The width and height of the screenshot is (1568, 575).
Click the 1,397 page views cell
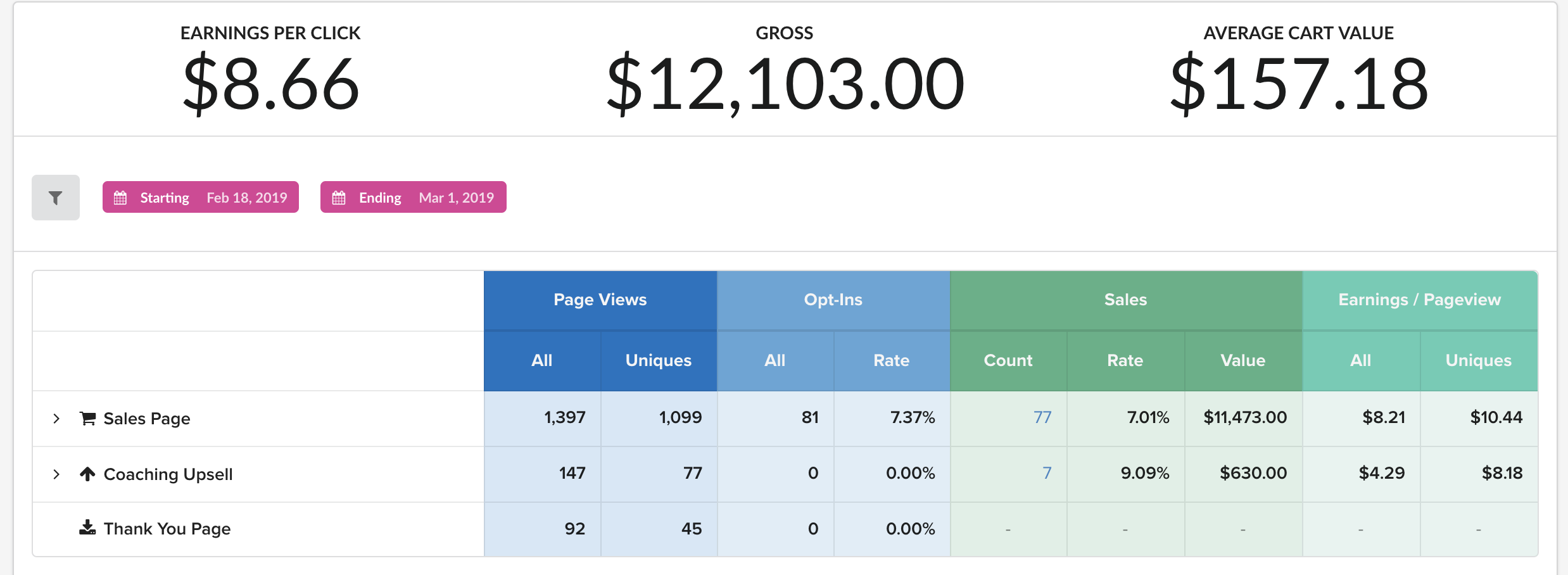coord(542,418)
